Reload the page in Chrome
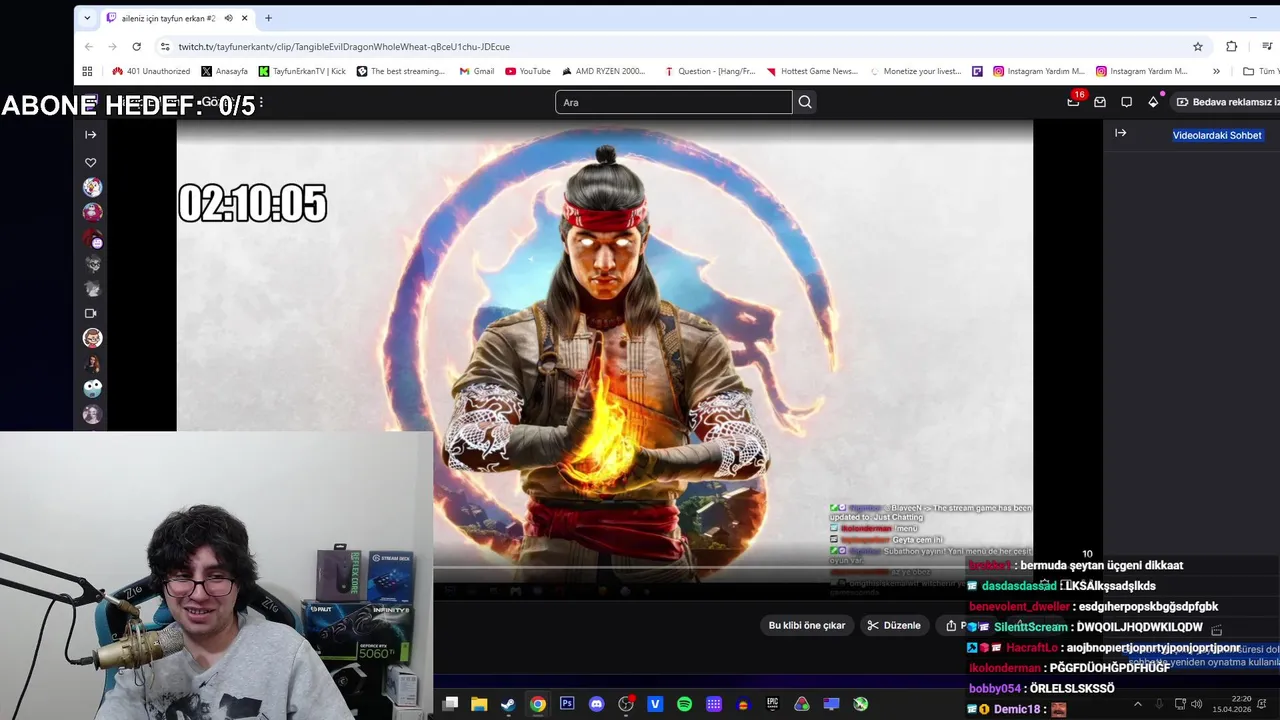The width and height of the screenshot is (1280, 720). (x=137, y=46)
